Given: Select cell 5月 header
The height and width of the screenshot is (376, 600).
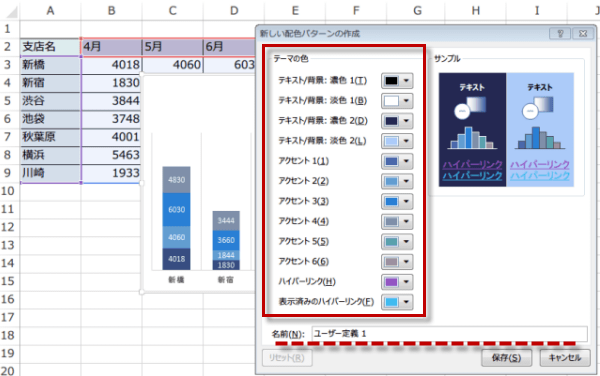Looking at the screenshot, I should click(x=173, y=47).
